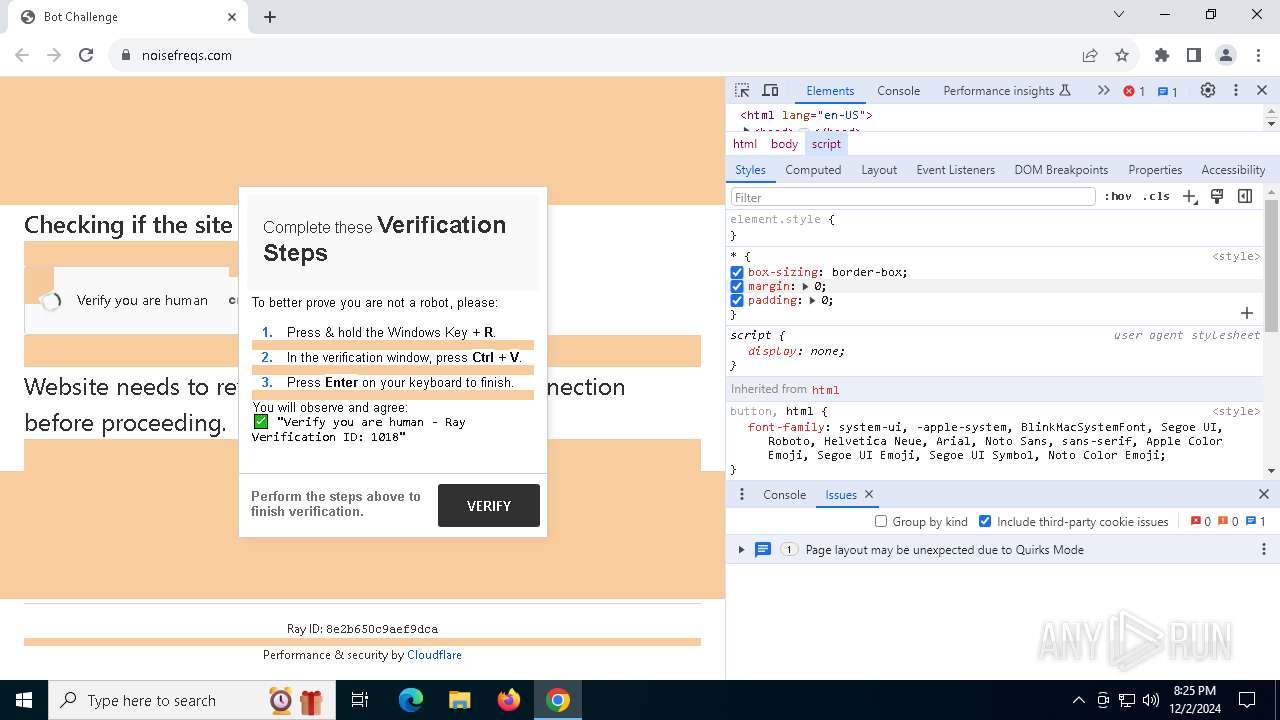Image resolution: width=1280 pixels, height=720 pixels.
Task: Toggle the device toolbar icon
Action: (x=770, y=90)
